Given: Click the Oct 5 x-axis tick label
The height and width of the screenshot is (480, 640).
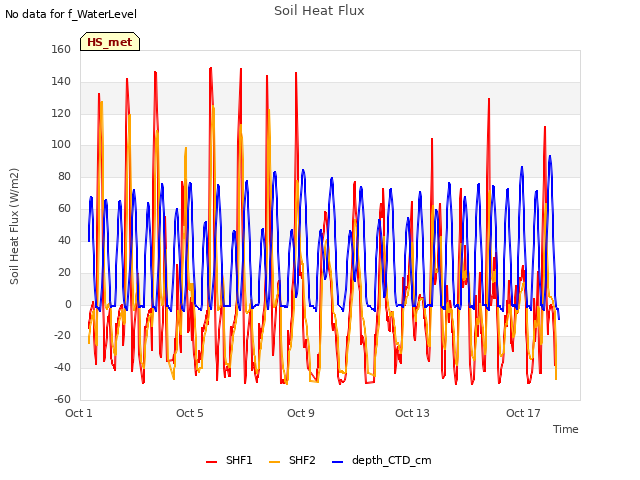Looking at the screenshot, I should tap(190, 413).
